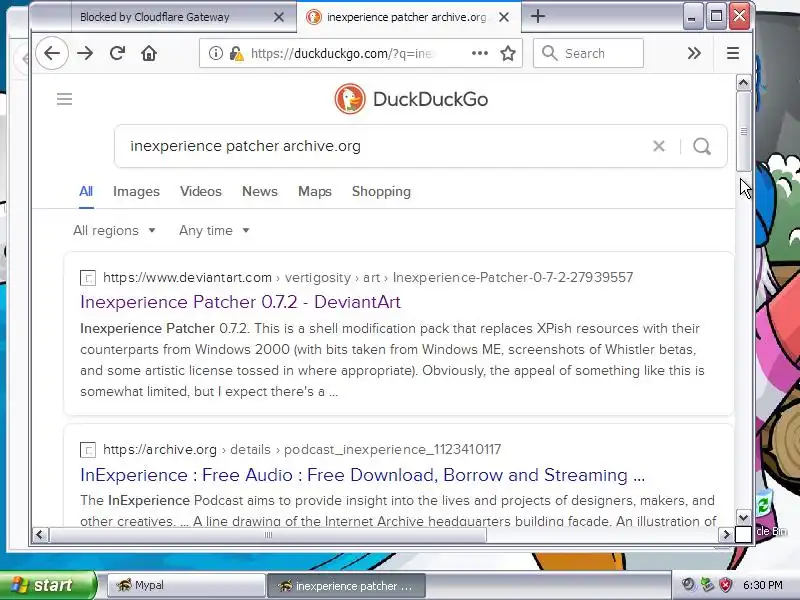This screenshot has width=800, height=600.
Task: Open DuckDuckGo side menu icon
Action: pos(64,99)
